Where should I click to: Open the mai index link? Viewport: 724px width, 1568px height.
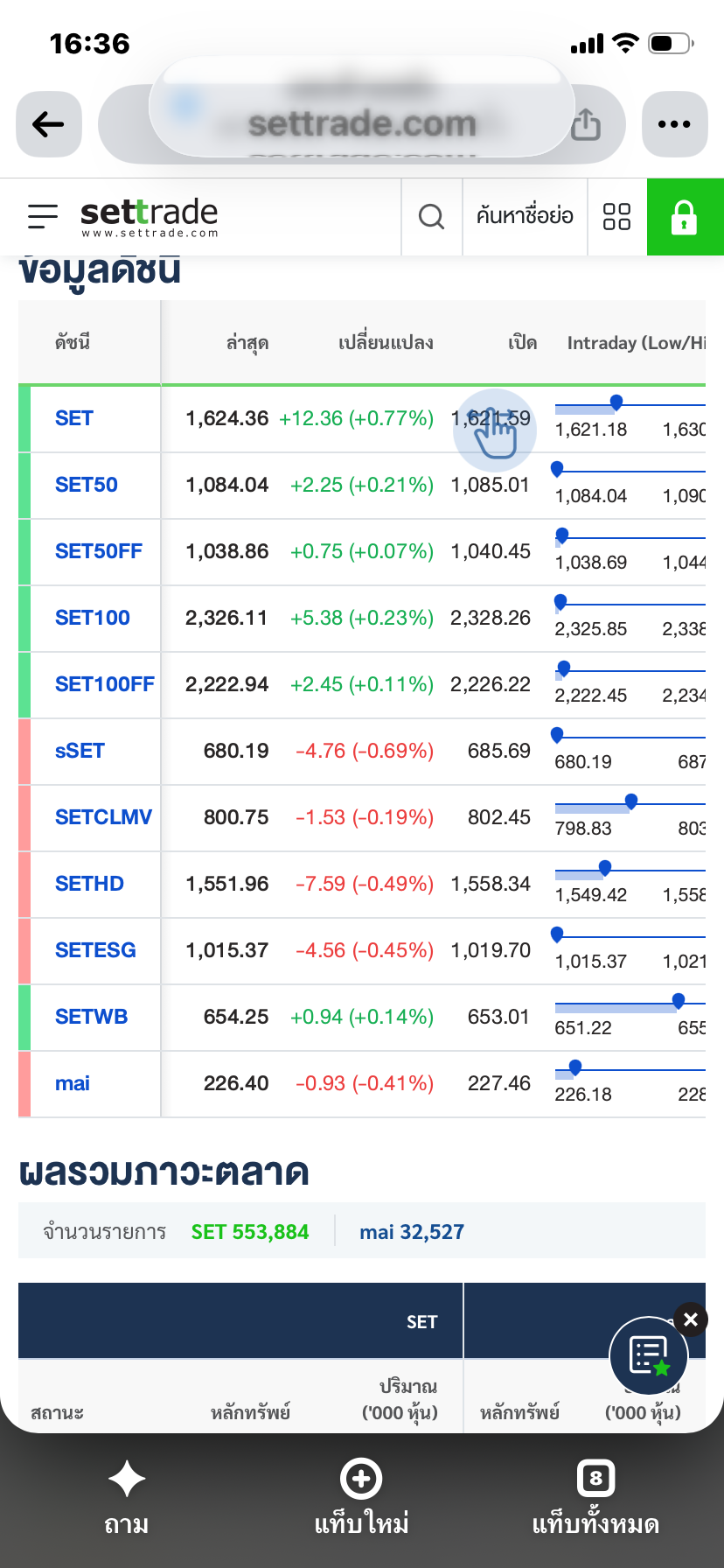tap(73, 1083)
